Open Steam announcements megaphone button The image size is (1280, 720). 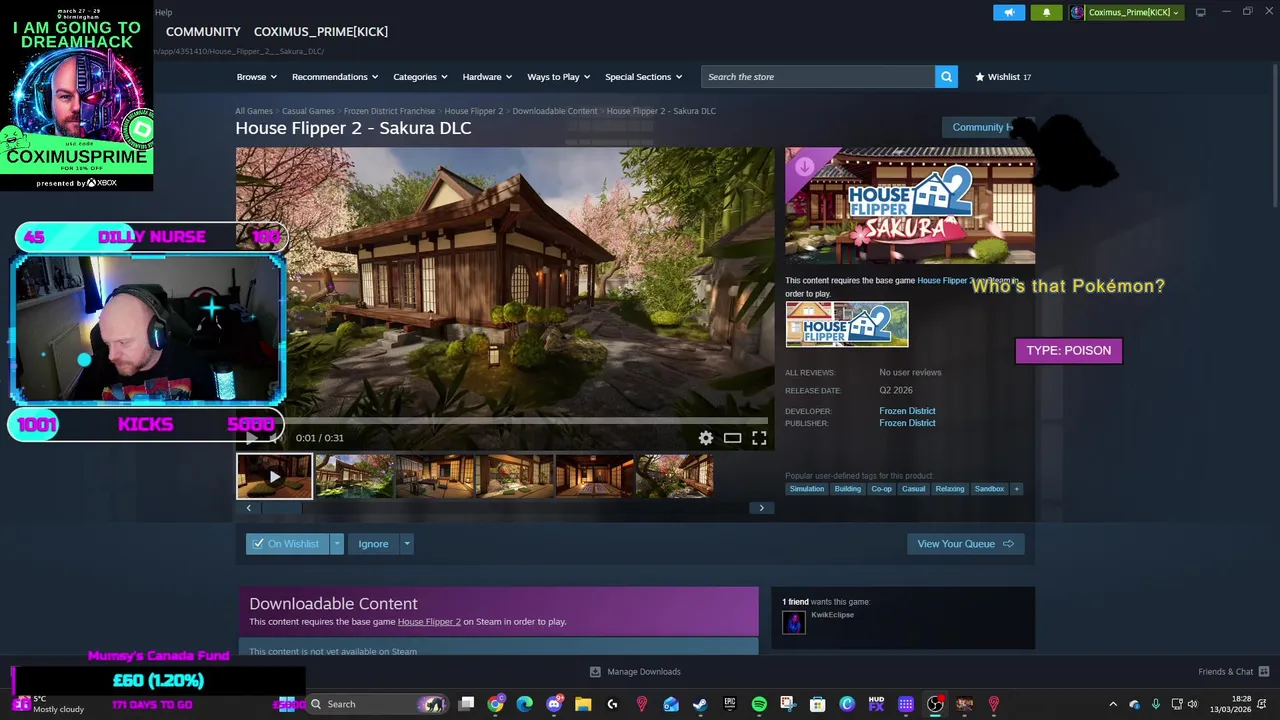(x=1009, y=12)
